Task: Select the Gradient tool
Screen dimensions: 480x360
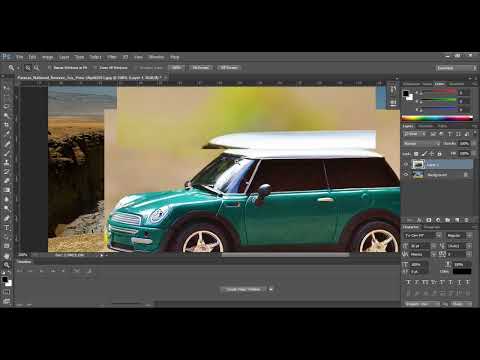Action: tap(6, 190)
